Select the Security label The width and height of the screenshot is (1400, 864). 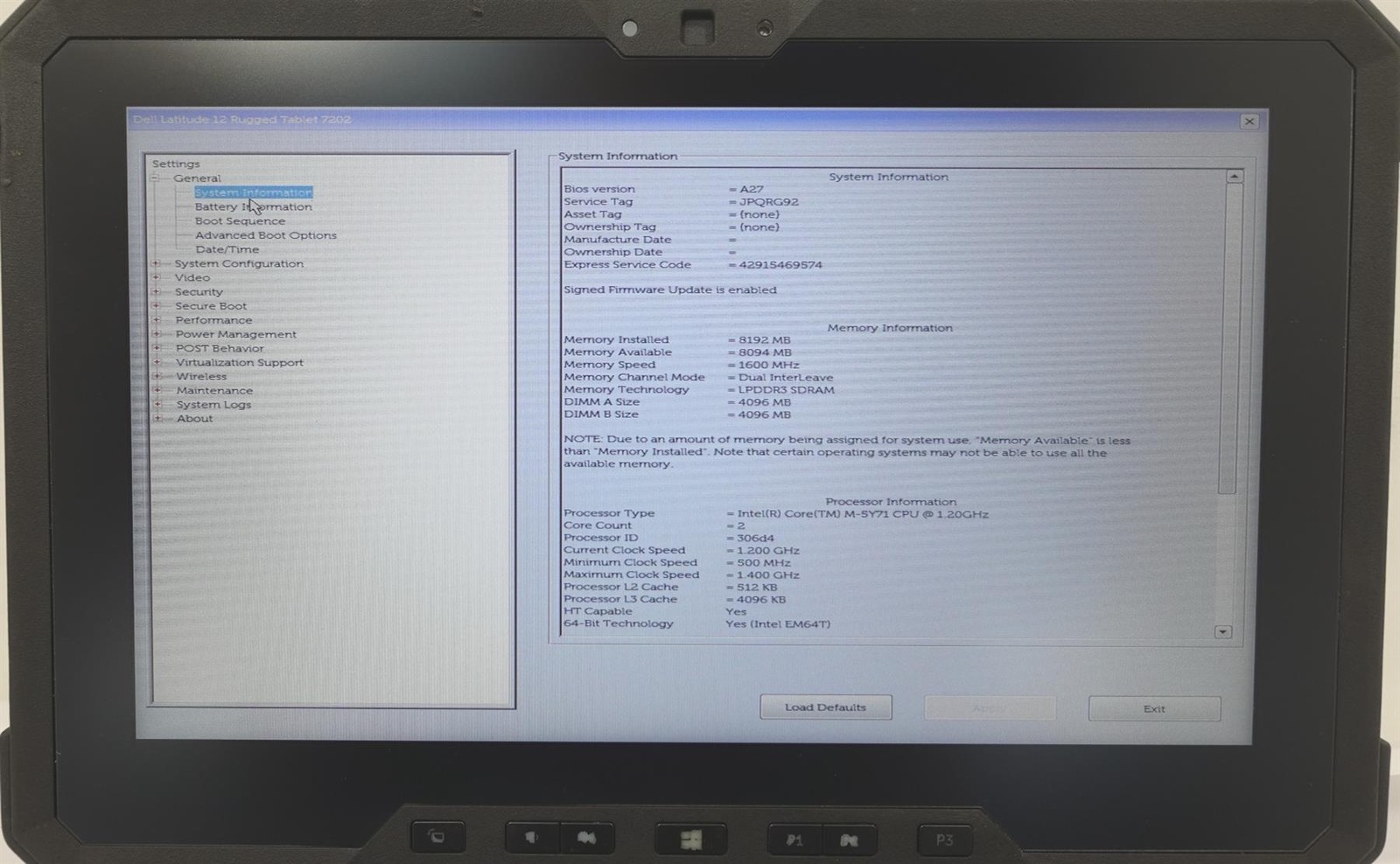coord(199,292)
